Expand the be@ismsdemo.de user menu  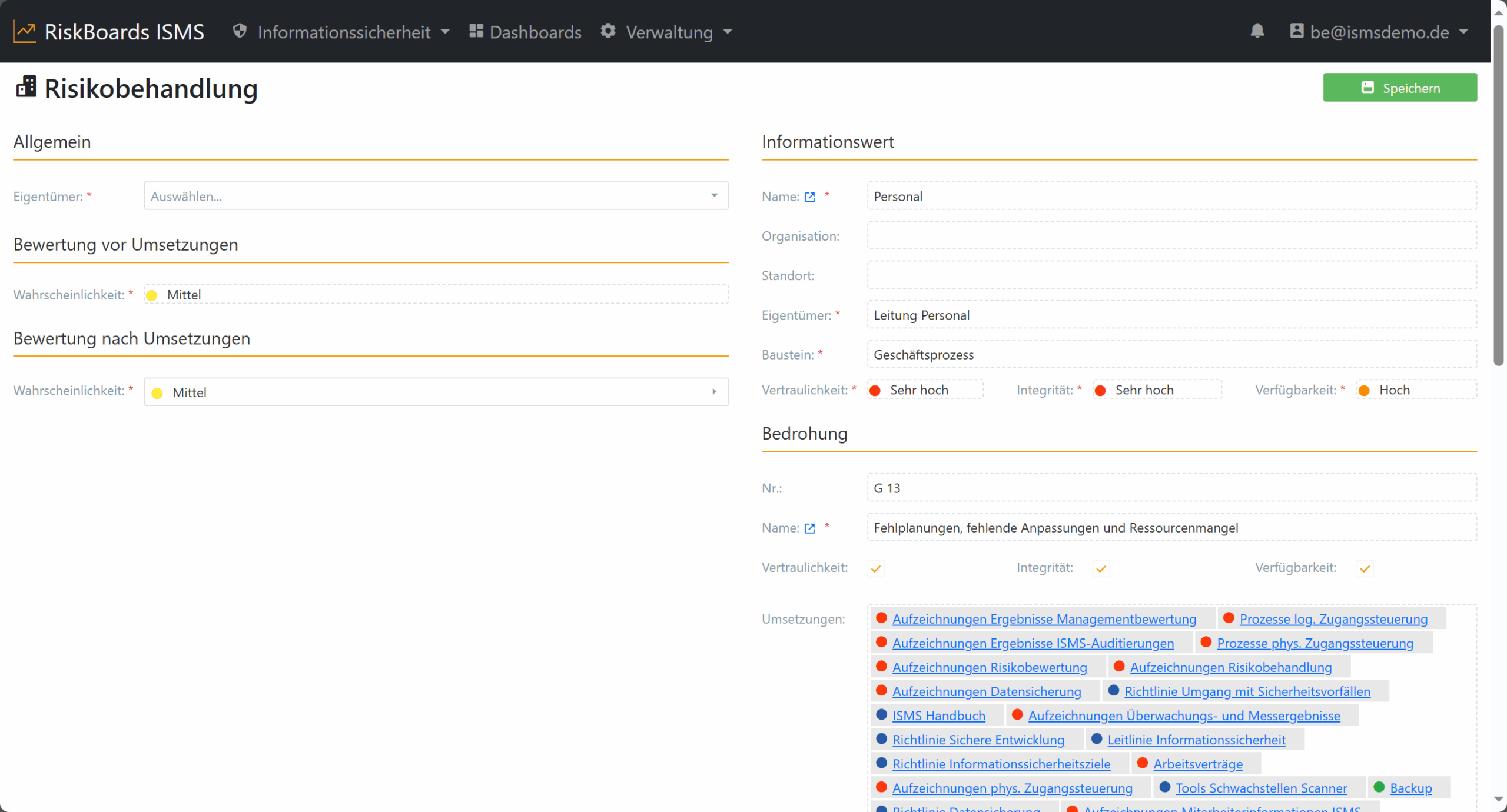[x=1379, y=32]
